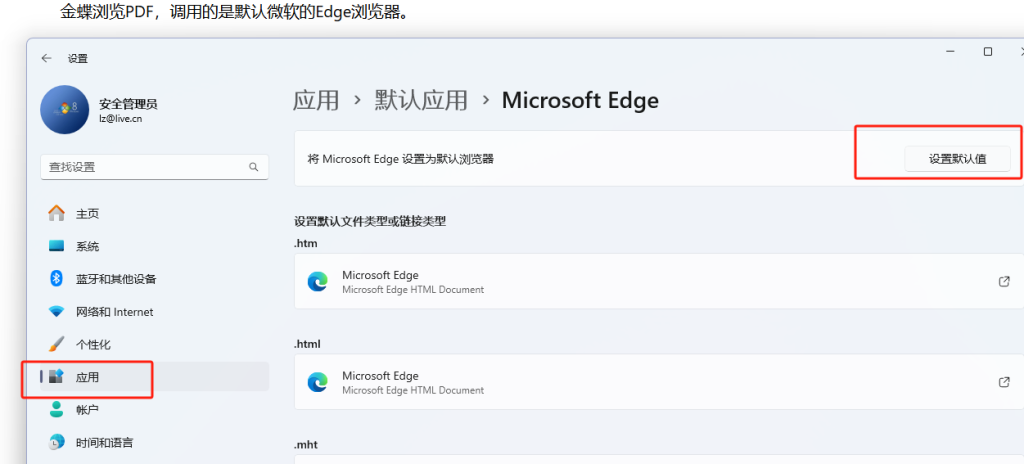Viewport: 1024px width, 464px height.
Task: Click the 设置默认文件类型或链接类型 heading
Action: coord(370,221)
